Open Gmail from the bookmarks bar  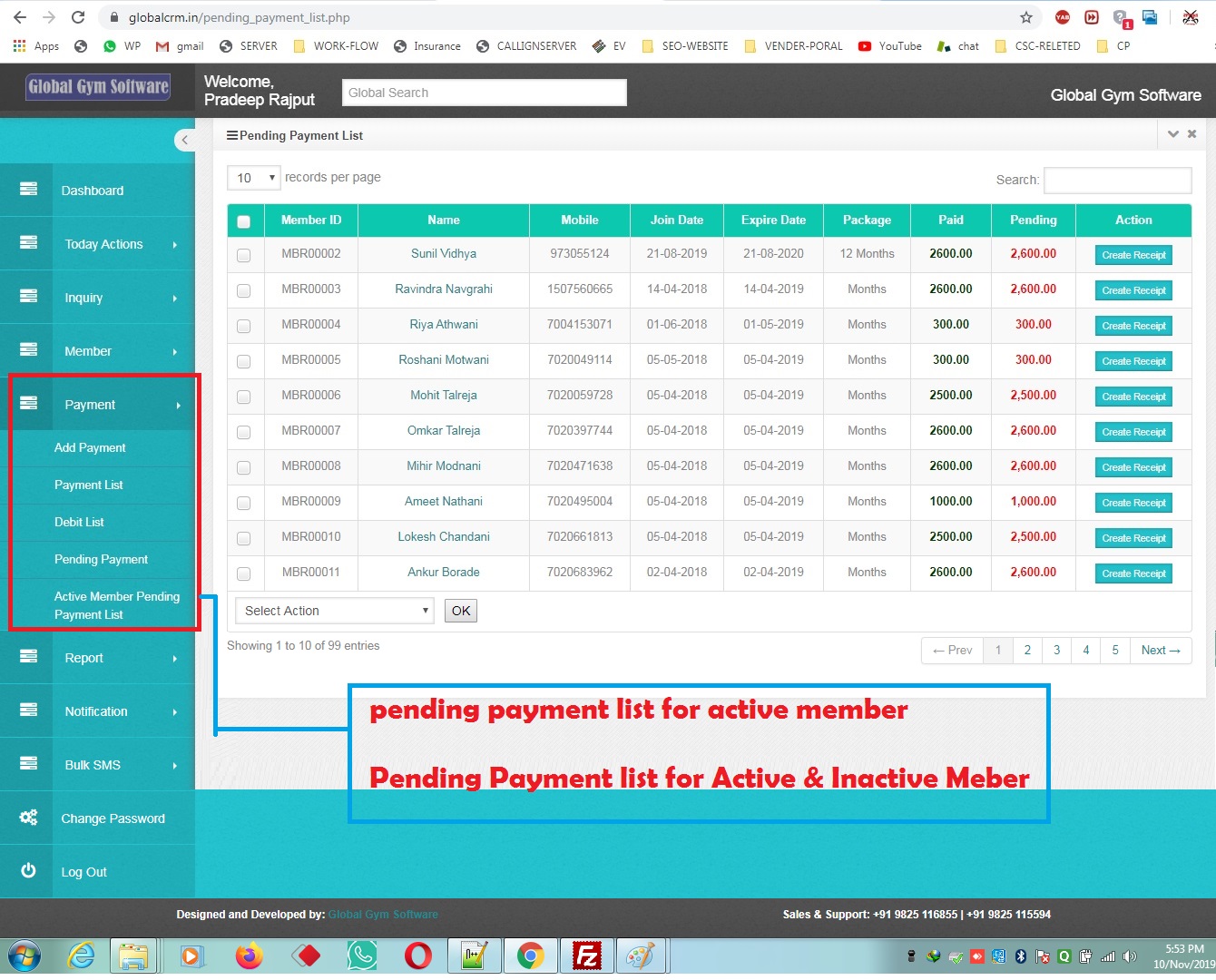pos(179,45)
